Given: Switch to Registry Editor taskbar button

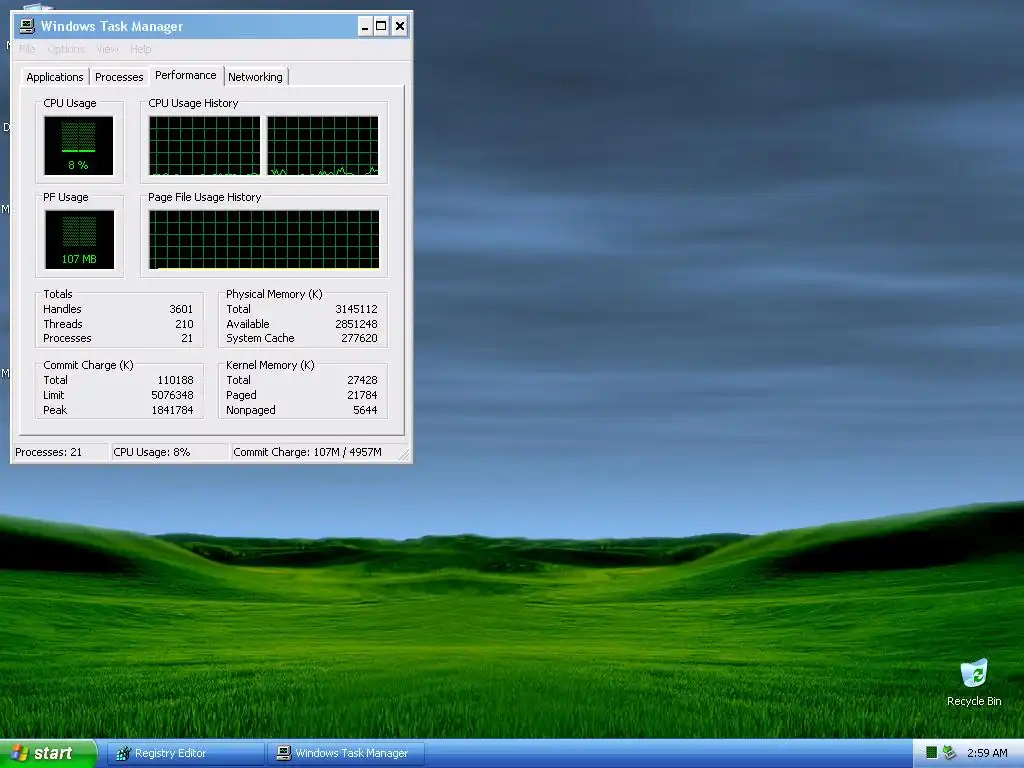Looking at the screenshot, I should [185, 753].
